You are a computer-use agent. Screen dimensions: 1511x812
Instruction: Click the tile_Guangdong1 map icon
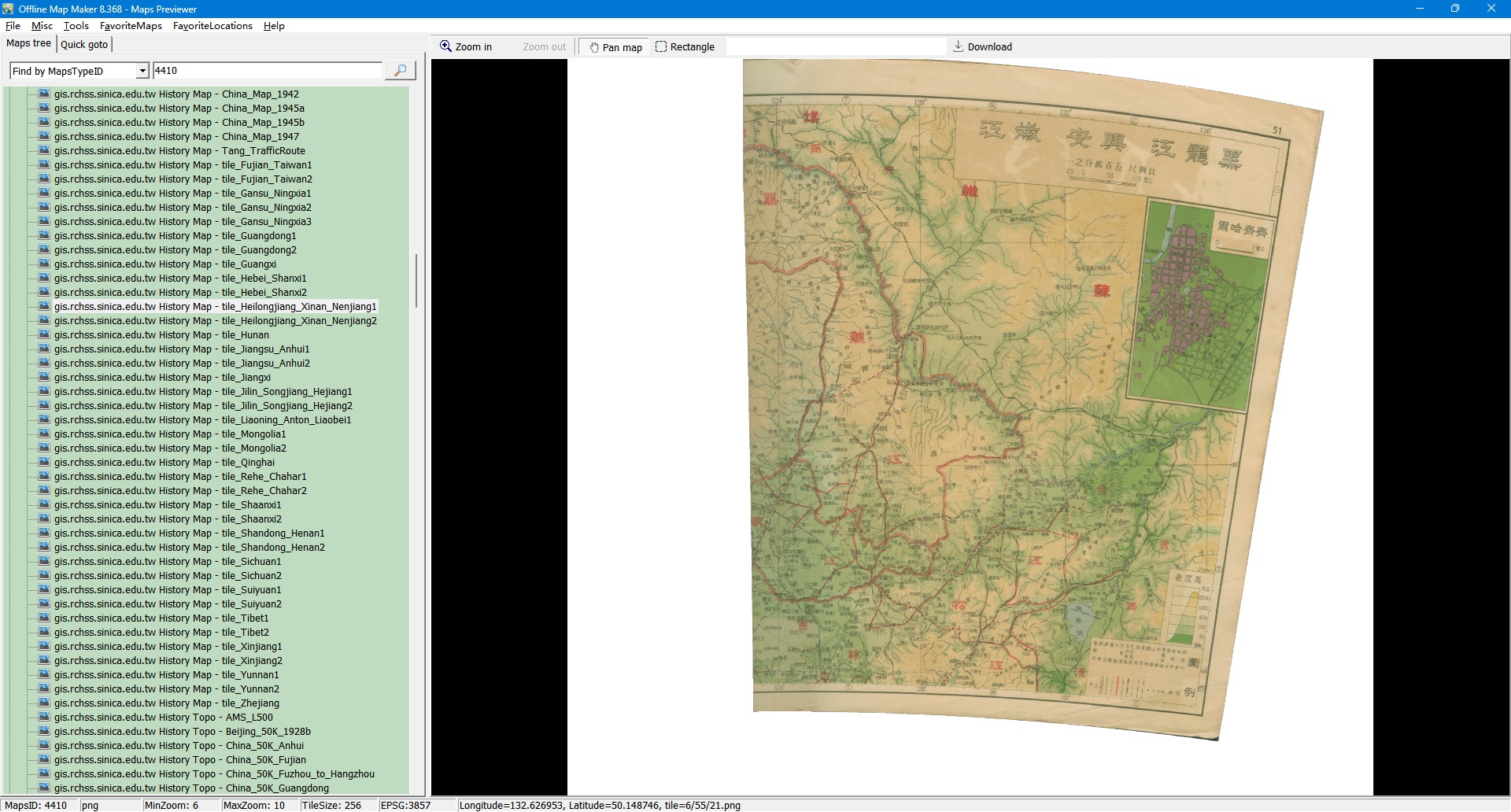44,235
